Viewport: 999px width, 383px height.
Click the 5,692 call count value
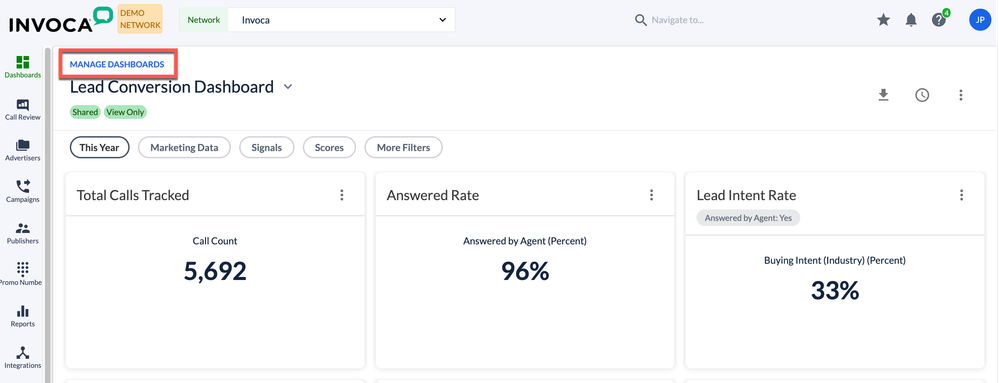click(x=215, y=271)
